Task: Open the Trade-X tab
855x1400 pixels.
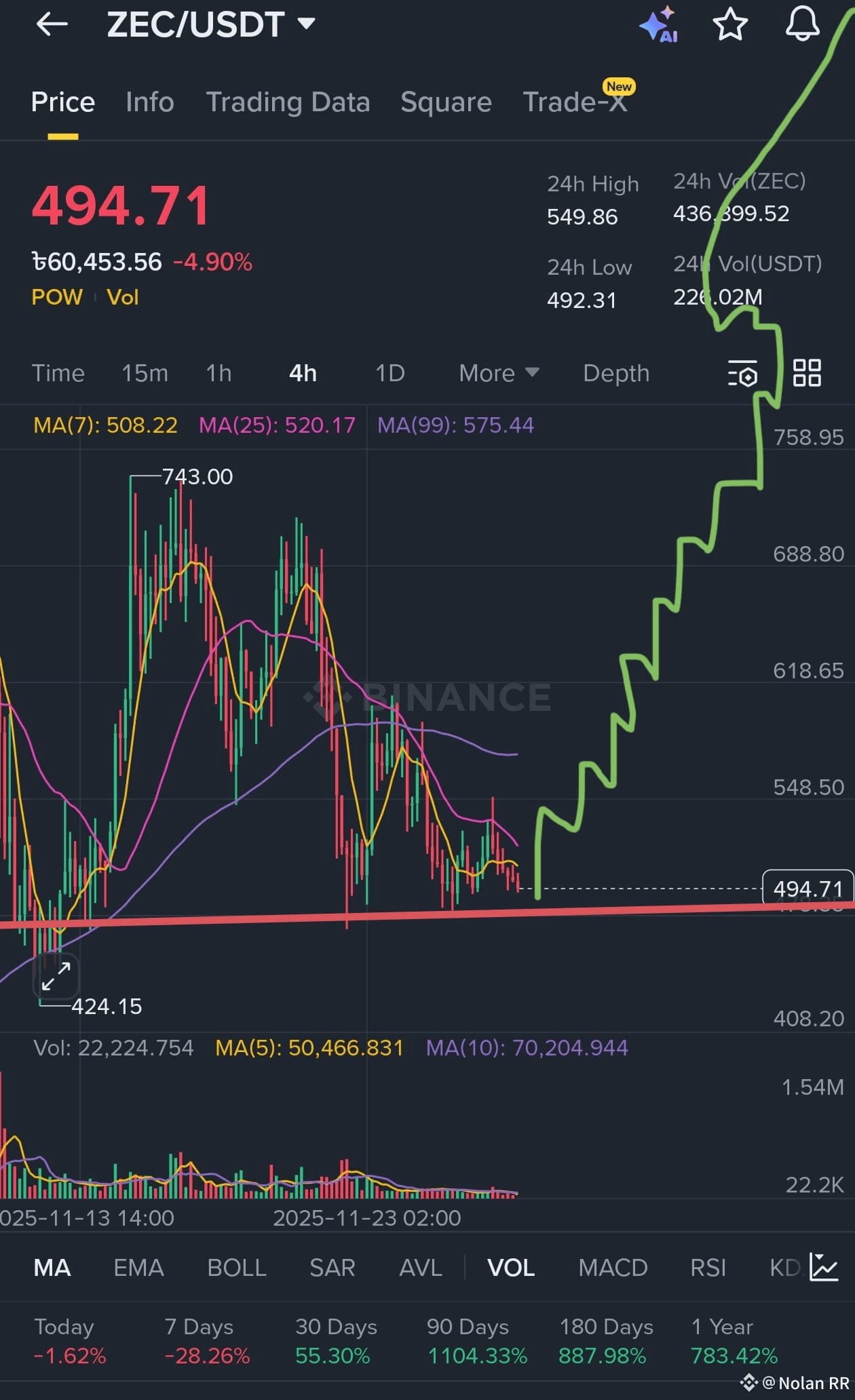Action: tap(575, 102)
